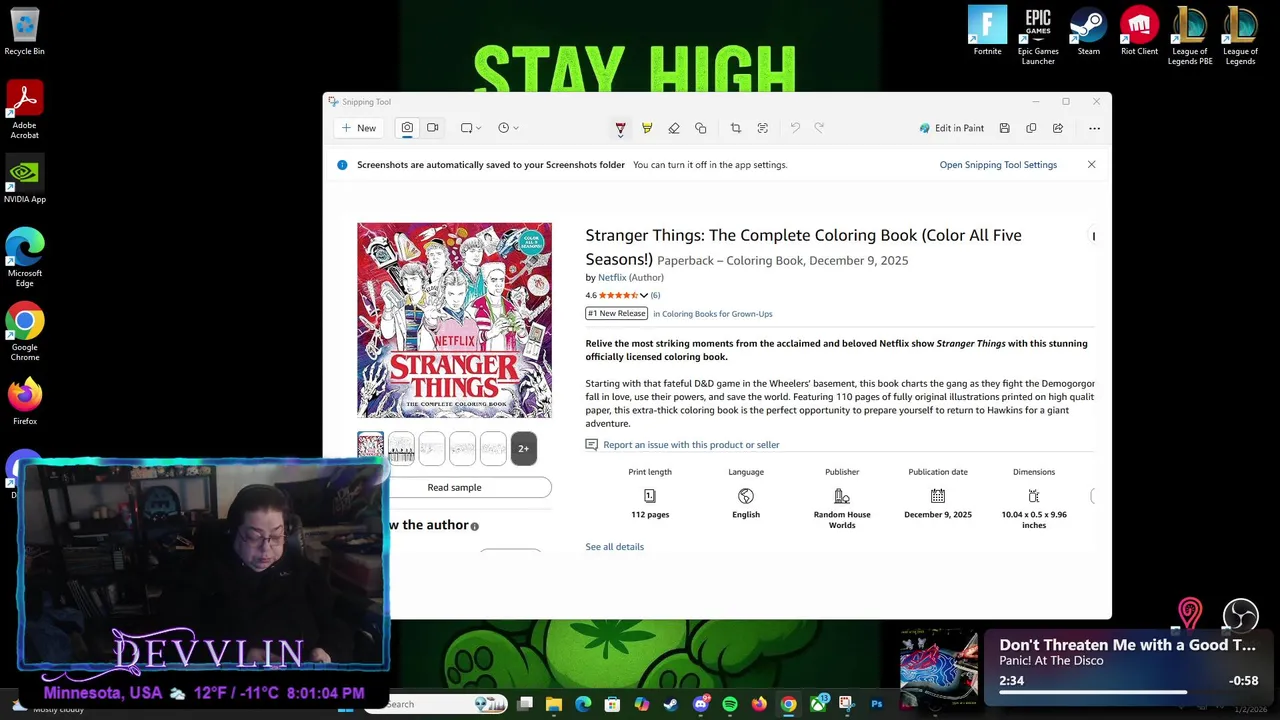Open Coloring Books for Grown-Ups category link

tap(717, 314)
